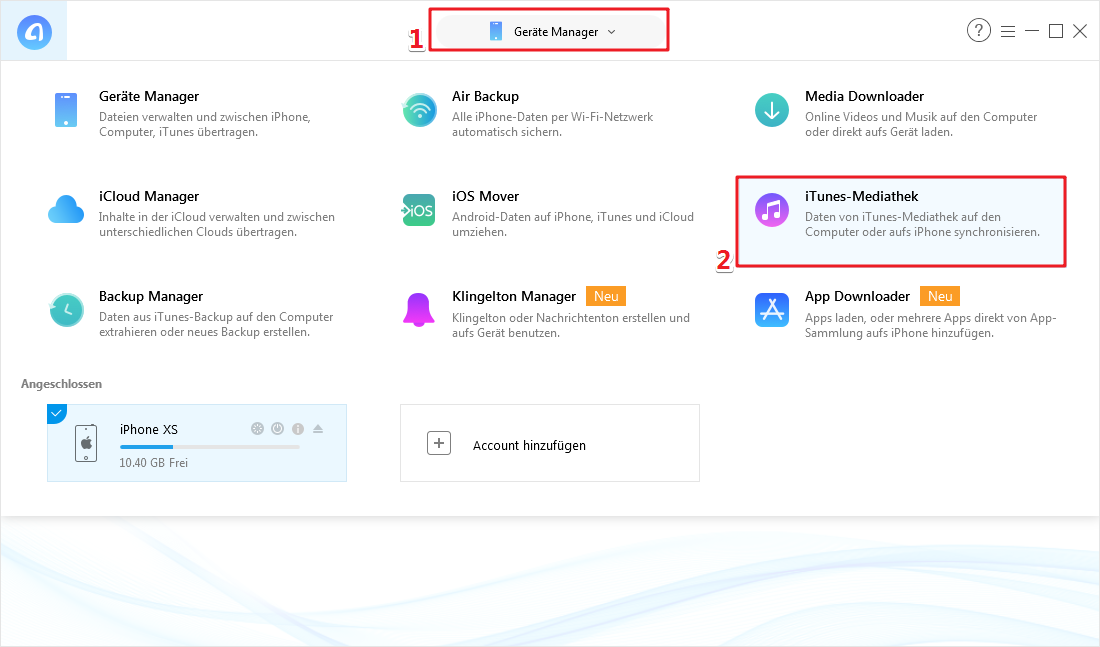
Task: Click "Daten von iTunes-Mediathek auf den" description
Action: pos(923,225)
